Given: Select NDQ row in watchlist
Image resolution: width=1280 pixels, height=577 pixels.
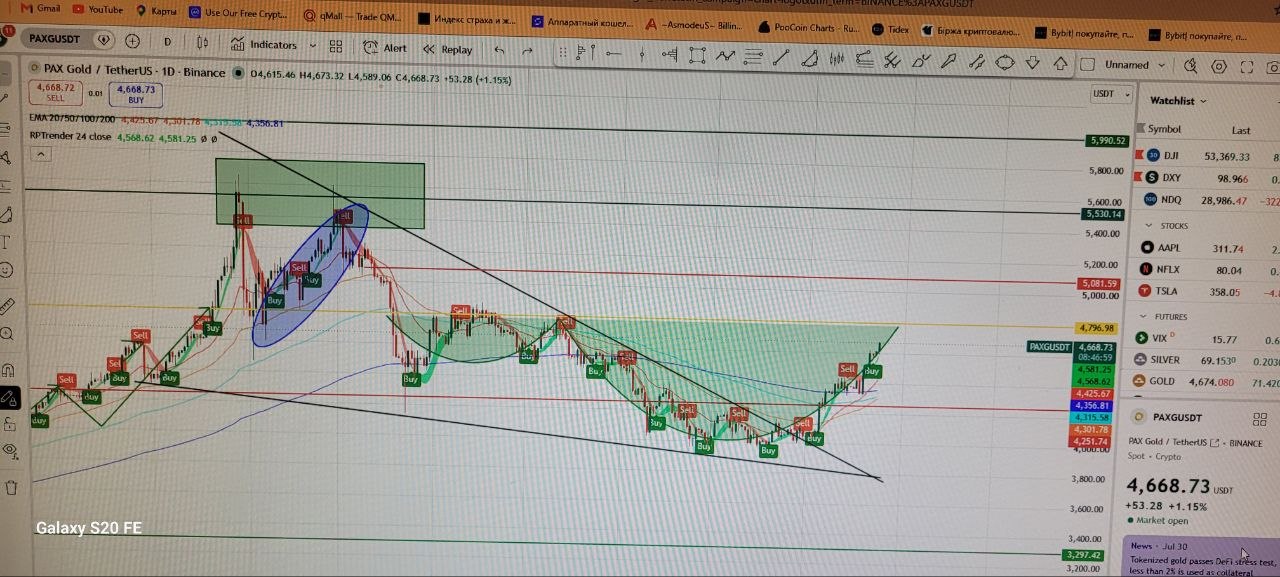Looking at the screenshot, I should (1207, 200).
